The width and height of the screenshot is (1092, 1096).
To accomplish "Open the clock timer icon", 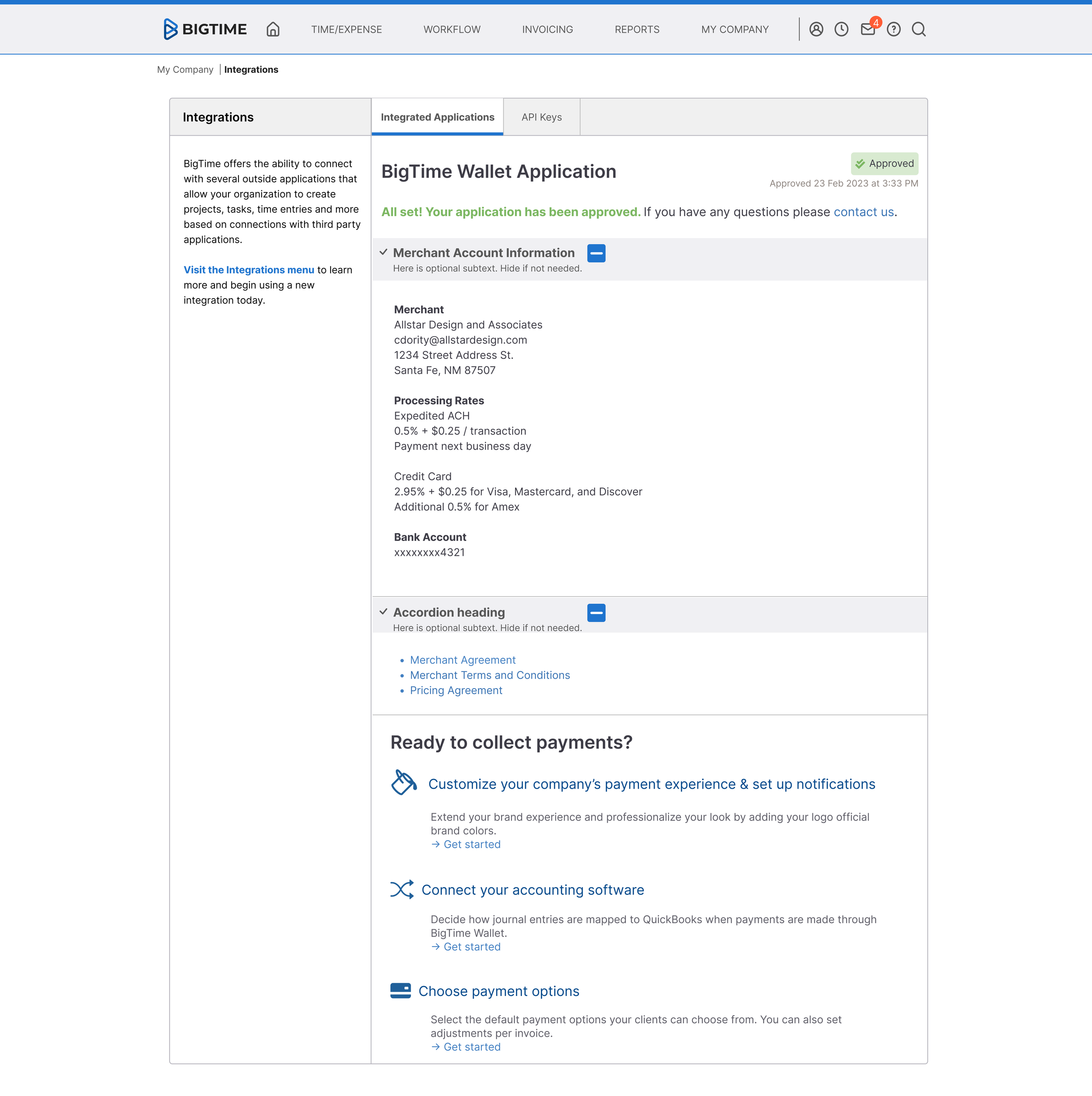I will [841, 29].
